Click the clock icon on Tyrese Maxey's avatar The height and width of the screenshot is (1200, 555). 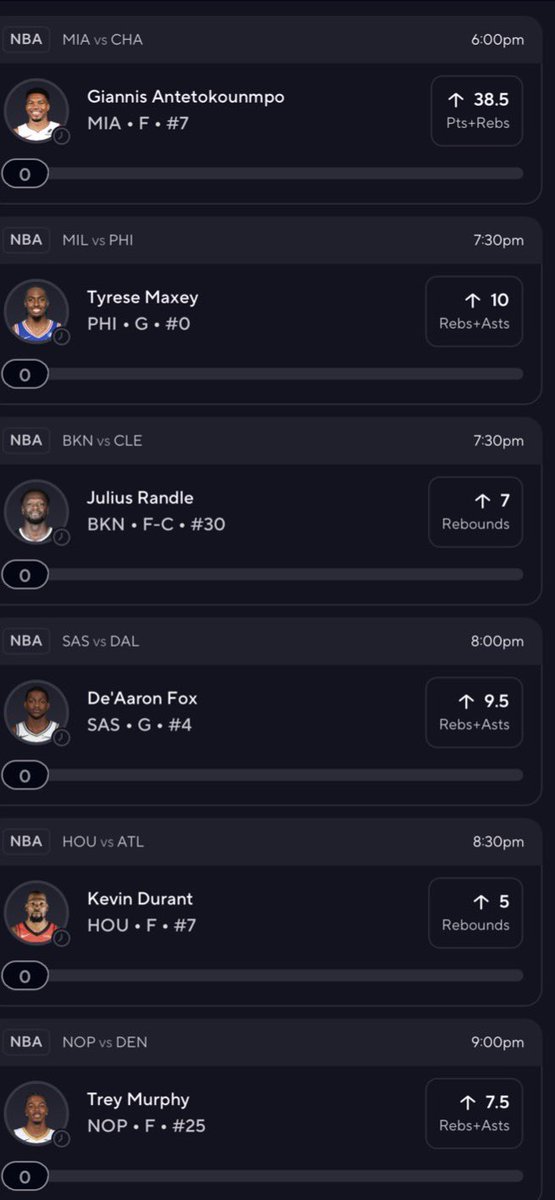point(61,337)
